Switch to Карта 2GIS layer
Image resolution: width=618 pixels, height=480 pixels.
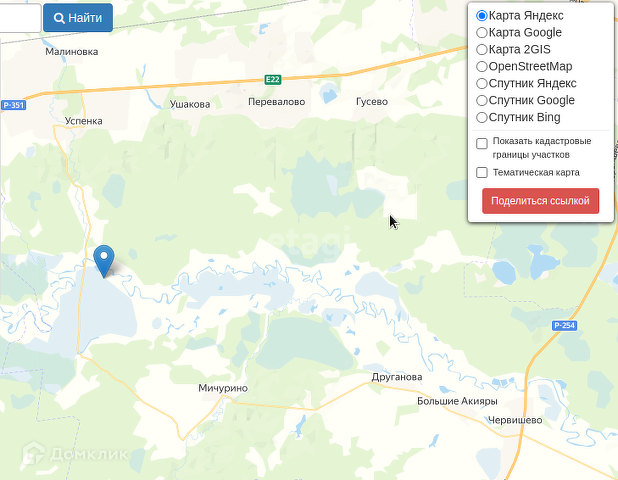coord(482,50)
